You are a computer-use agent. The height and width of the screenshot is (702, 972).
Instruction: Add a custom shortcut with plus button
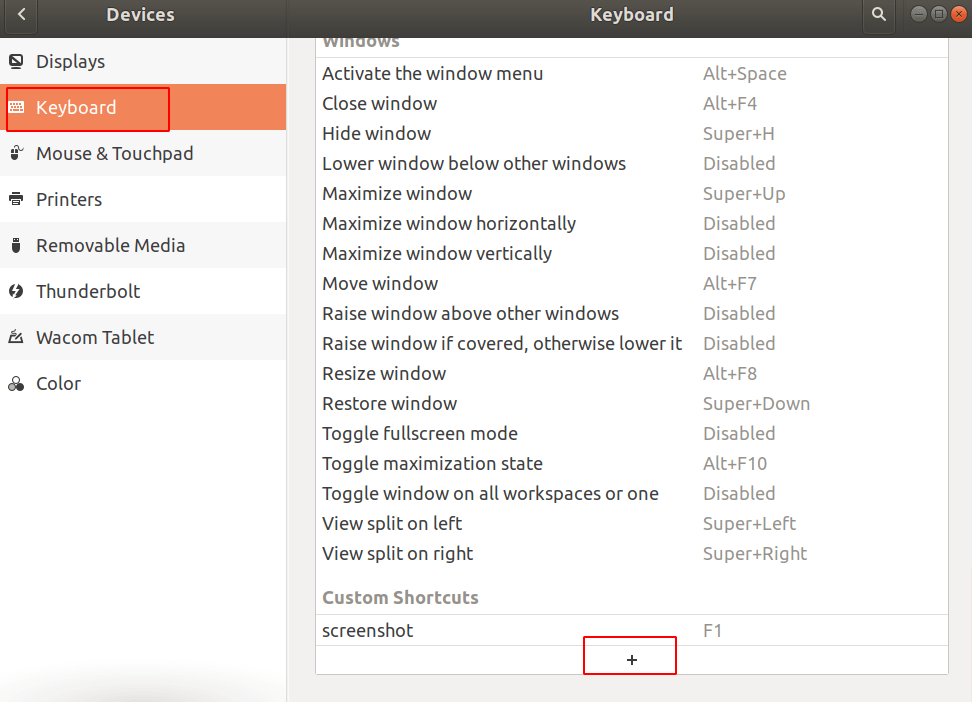tap(631, 660)
